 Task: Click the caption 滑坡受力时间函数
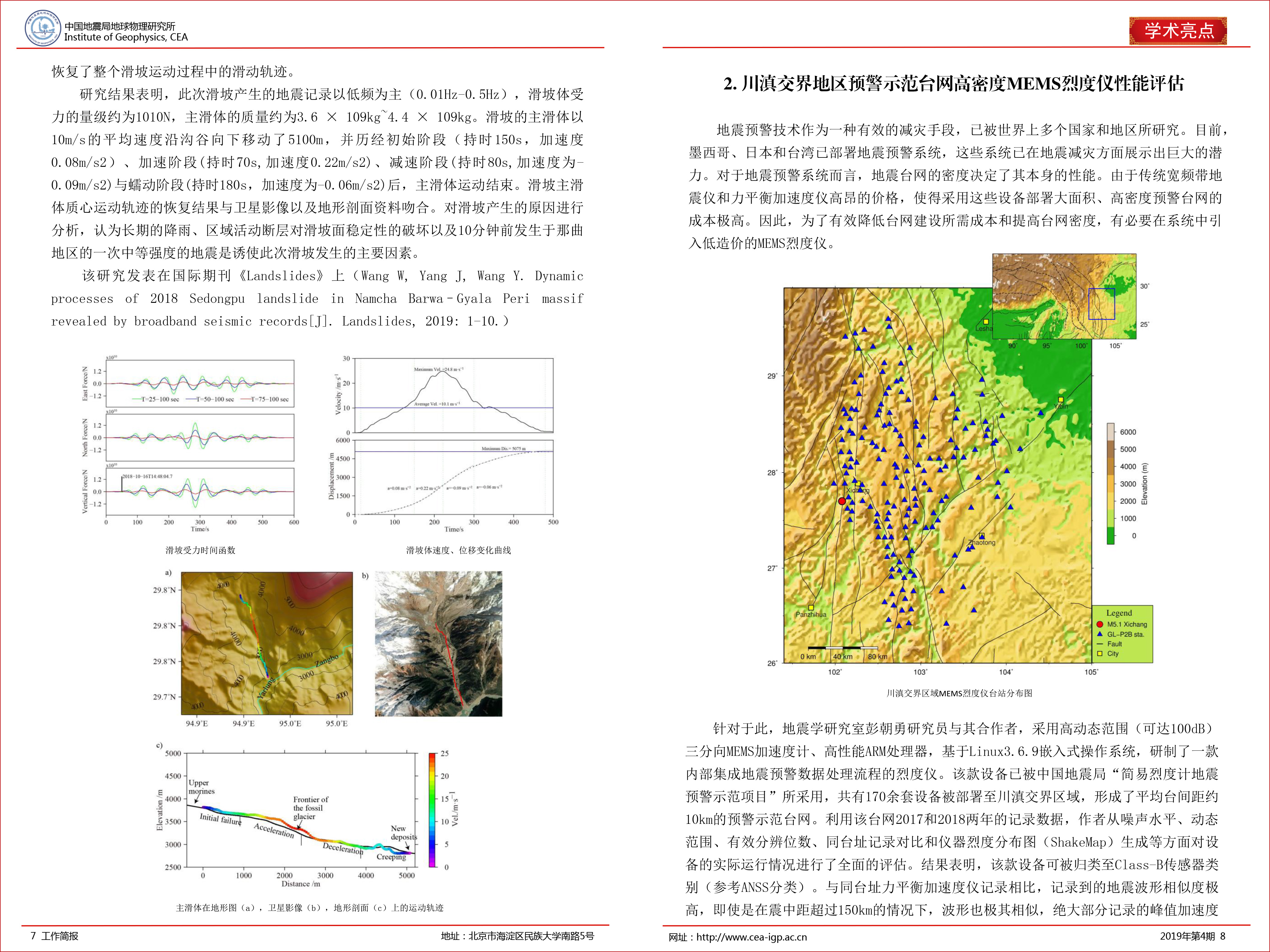pos(200,550)
